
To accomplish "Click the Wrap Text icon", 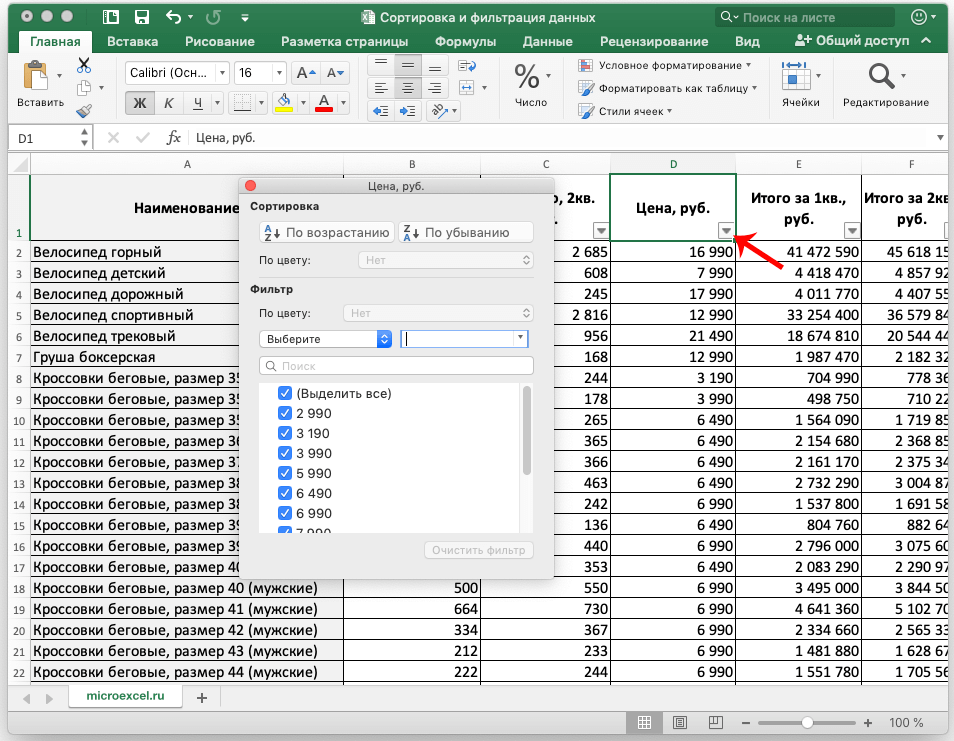I will coord(467,66).
